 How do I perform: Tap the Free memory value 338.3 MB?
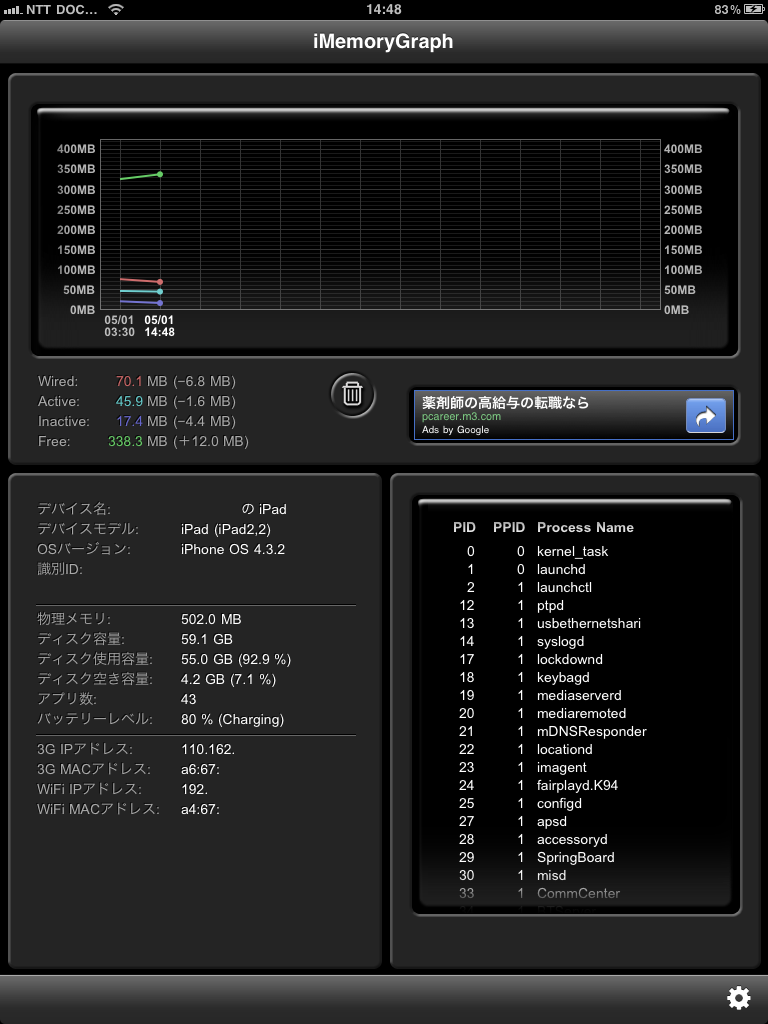138,441
